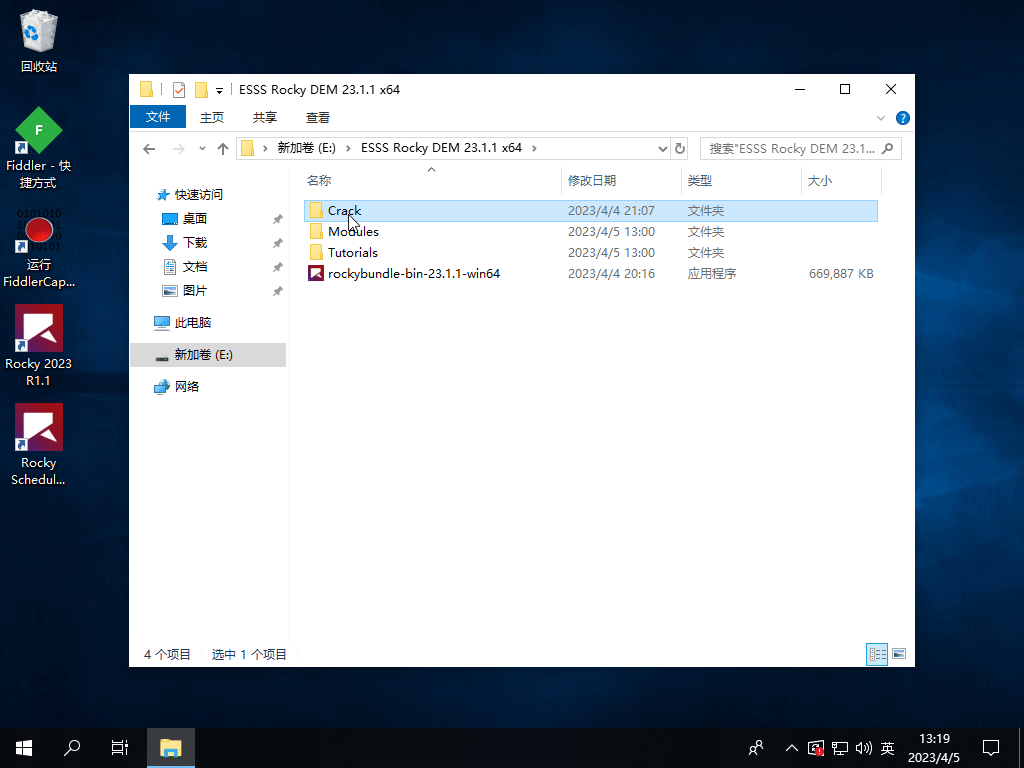Switch to details view layout icon

point(877,654)
